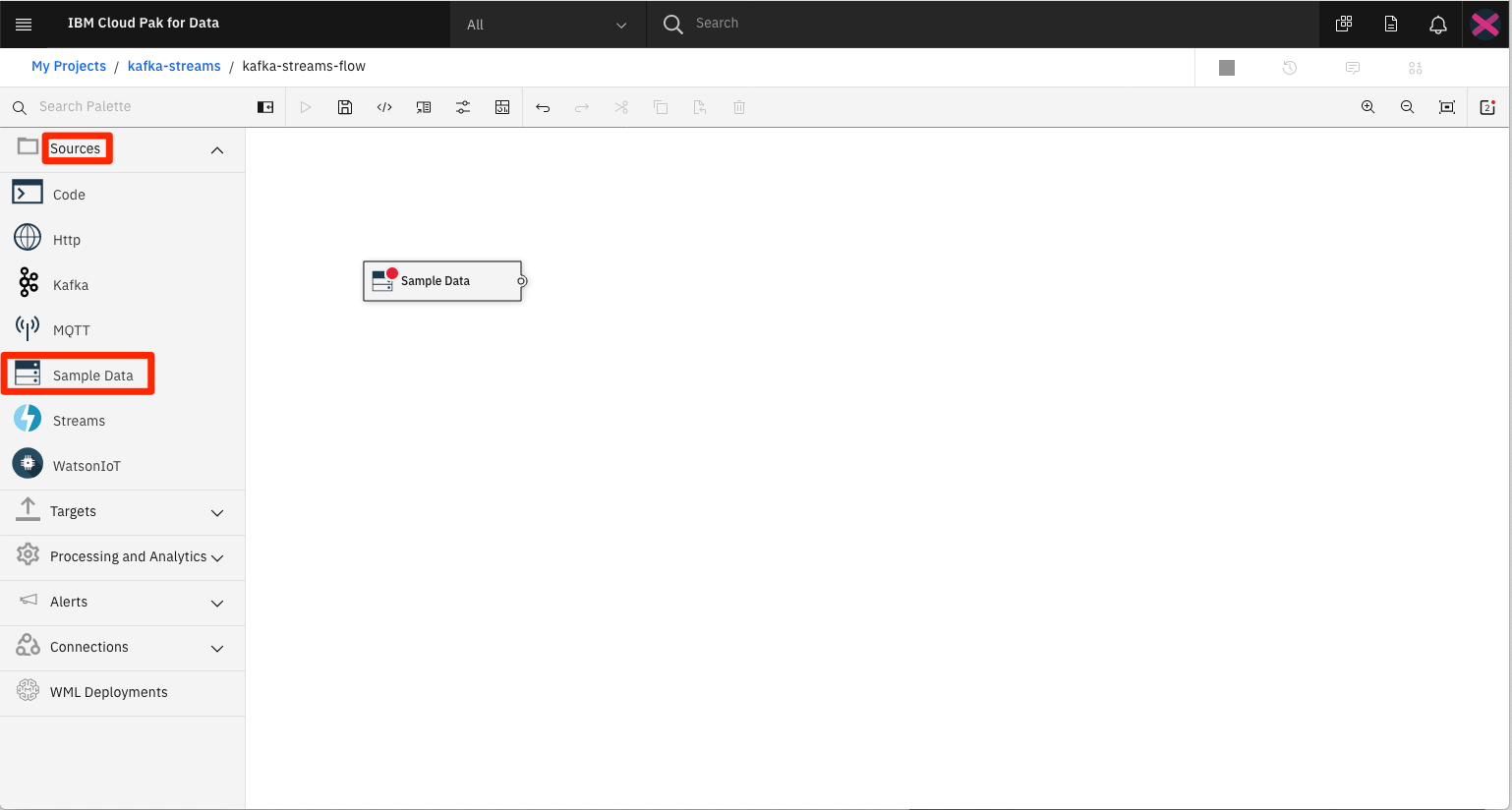Open the document icon in top bar

(1391, 24)
